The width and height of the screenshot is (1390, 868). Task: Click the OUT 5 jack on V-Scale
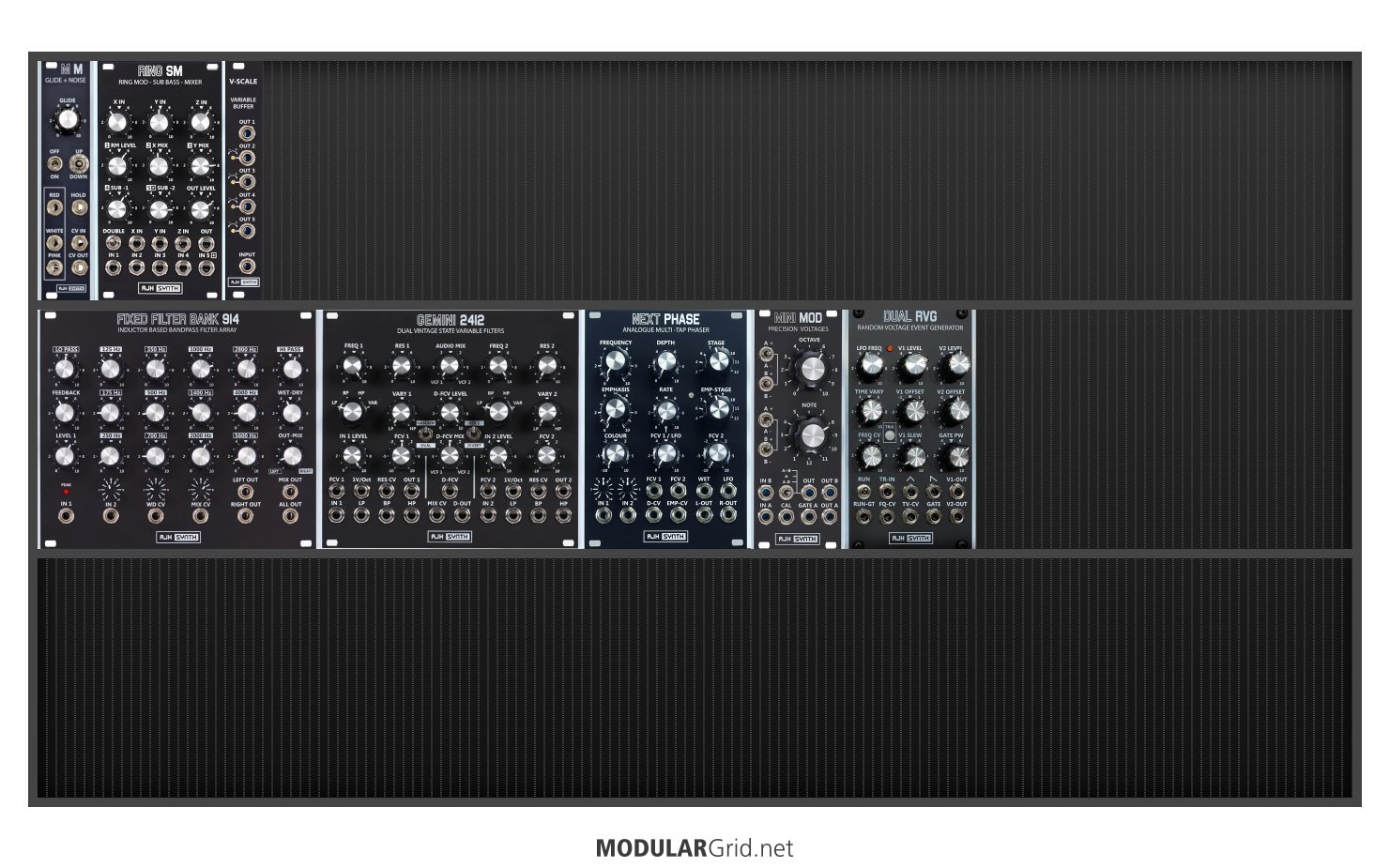pos(247,231)
